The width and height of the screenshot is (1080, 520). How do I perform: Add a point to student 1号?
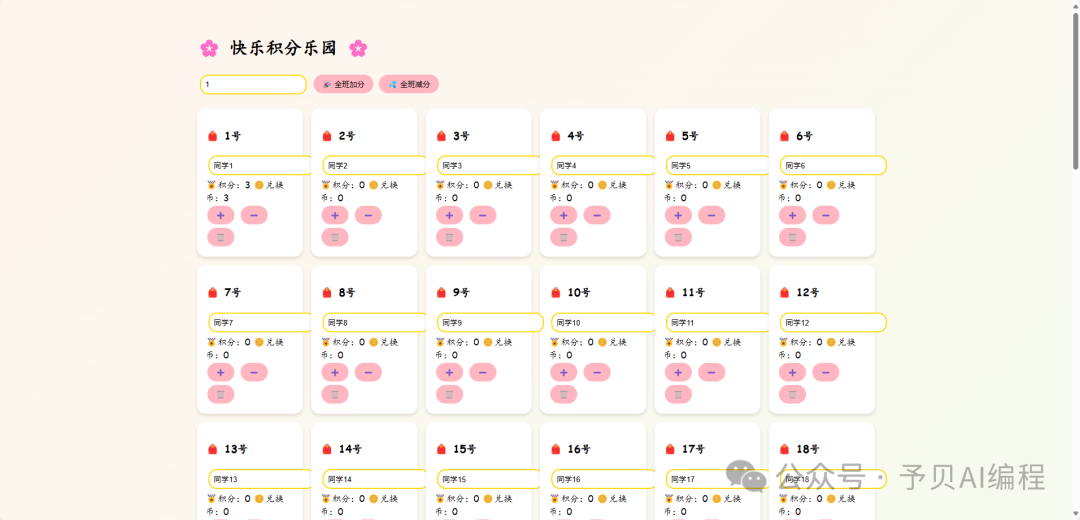(x=220, y=216)
